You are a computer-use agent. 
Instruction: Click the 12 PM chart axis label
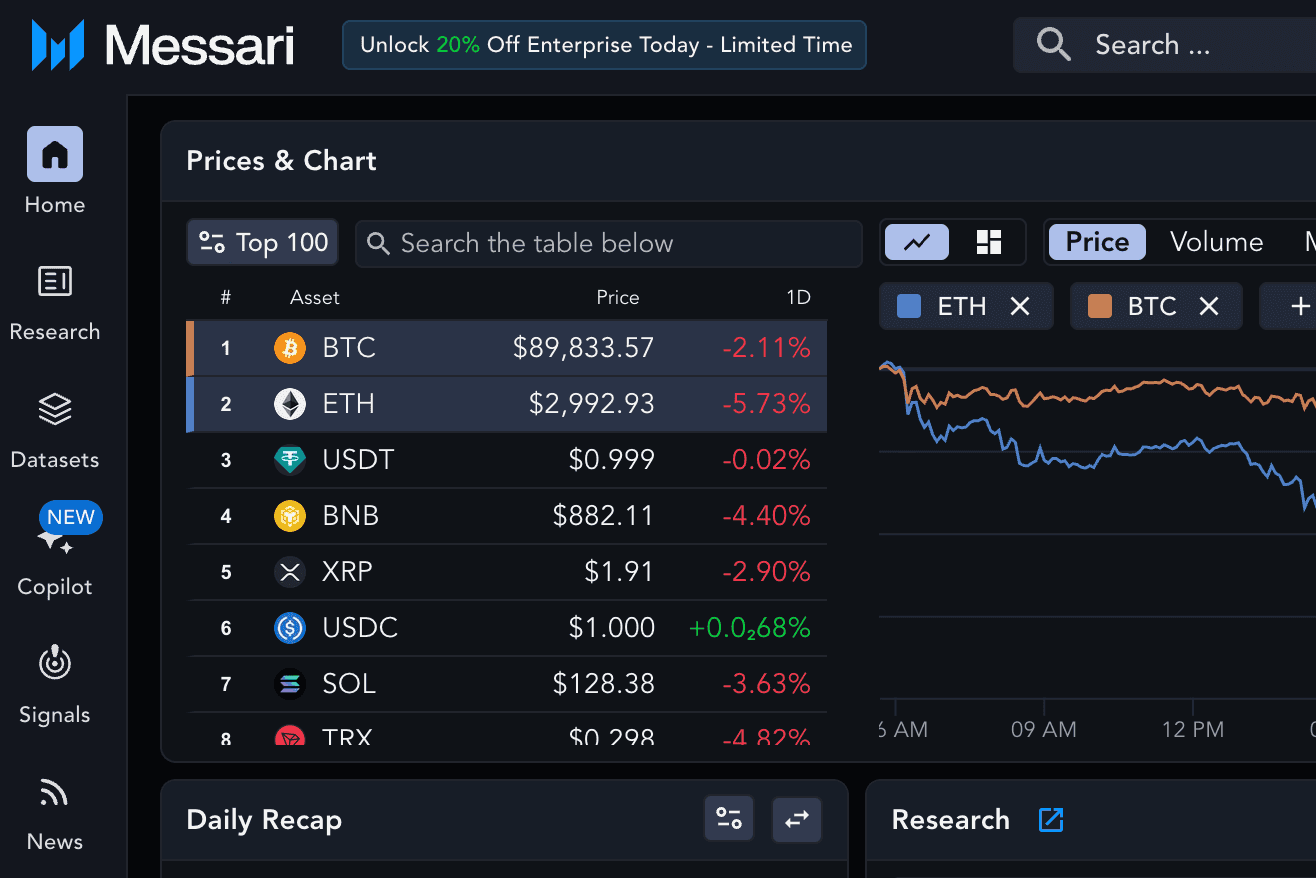1193,730
